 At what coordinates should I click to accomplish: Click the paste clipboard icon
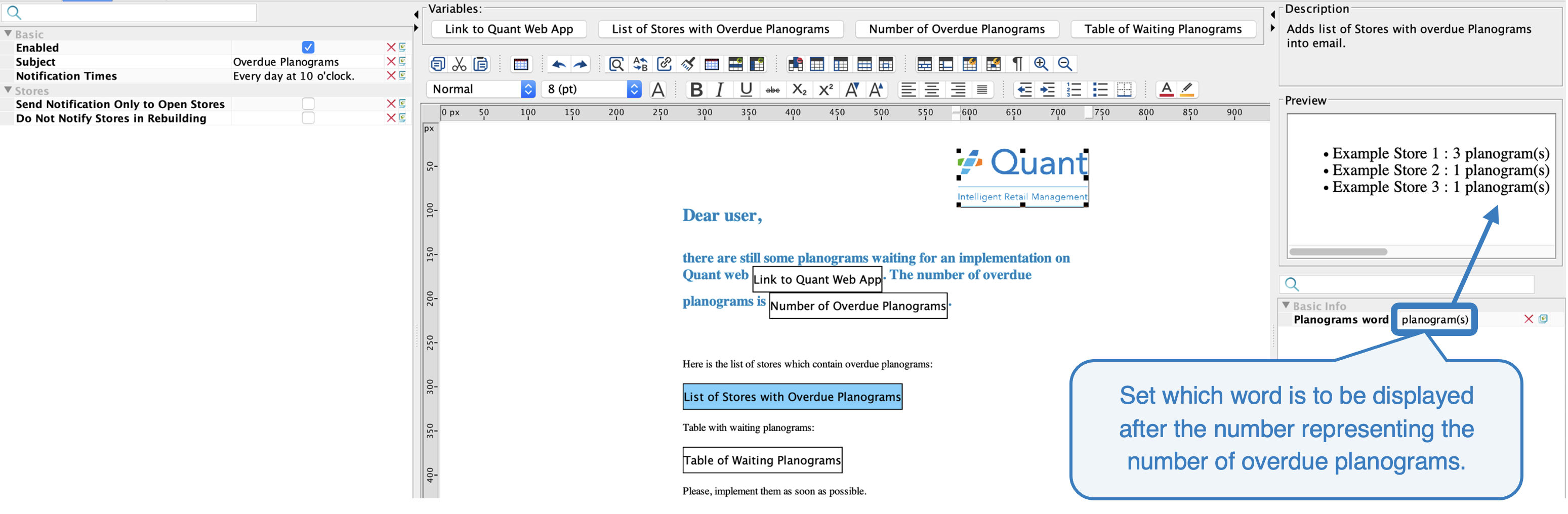481,64
